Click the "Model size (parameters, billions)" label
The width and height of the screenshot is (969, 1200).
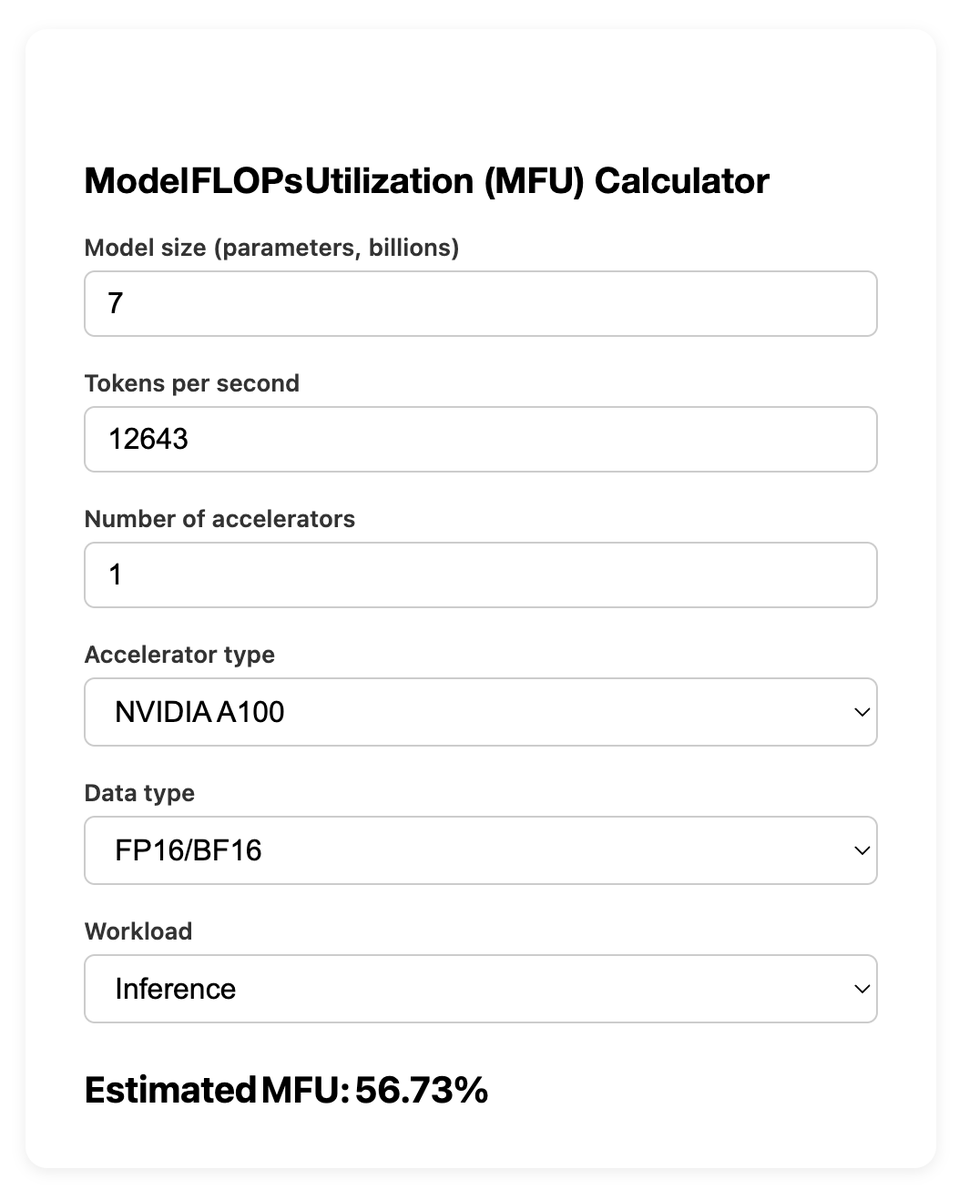pyautogui.click(x=272, y=248)
